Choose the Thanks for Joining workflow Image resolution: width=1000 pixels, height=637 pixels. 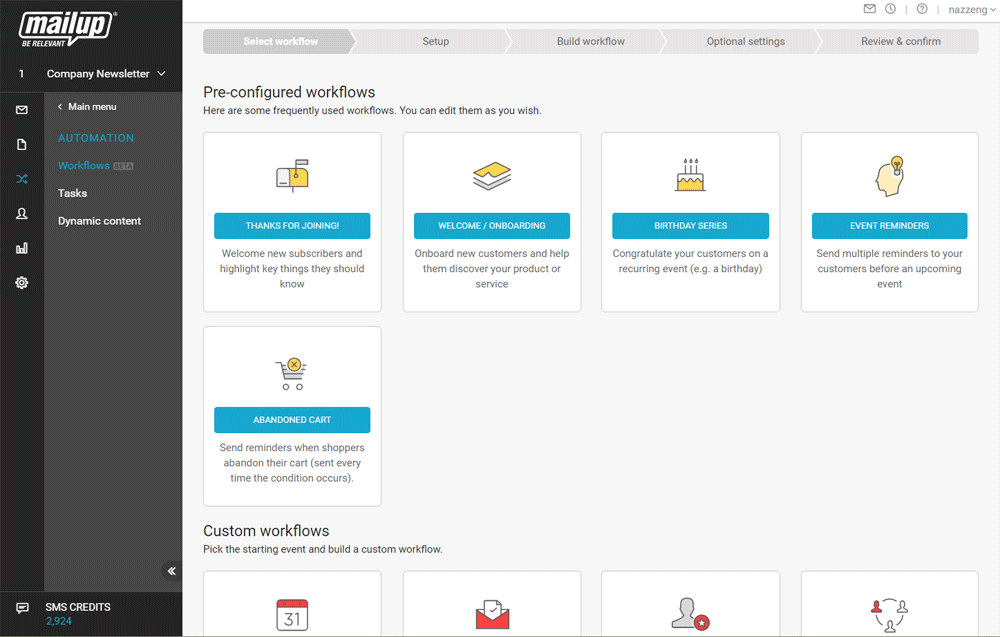tap(292, 226)
